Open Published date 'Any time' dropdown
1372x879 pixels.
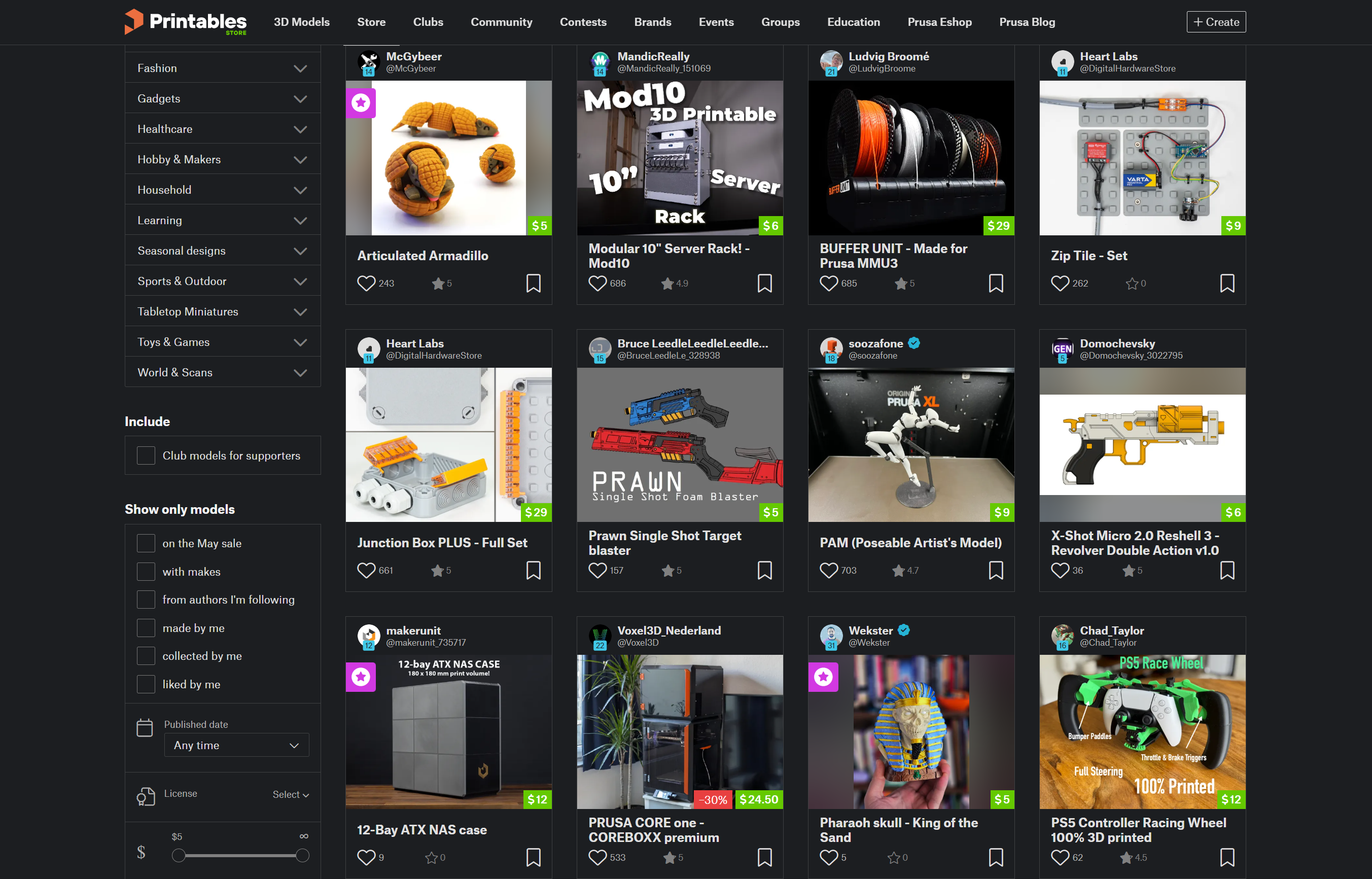point(236,745)
